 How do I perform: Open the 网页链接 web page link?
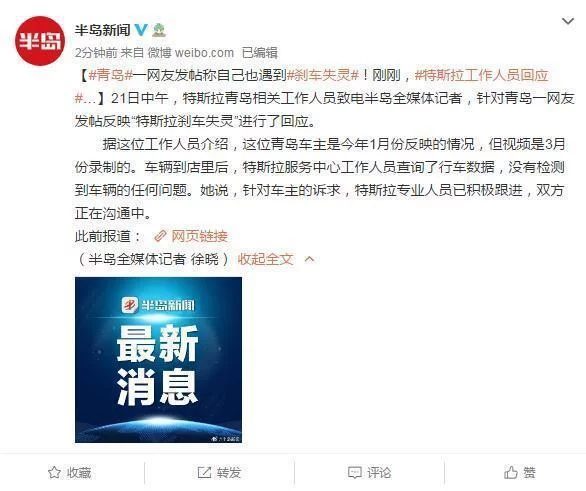point(199,236)
